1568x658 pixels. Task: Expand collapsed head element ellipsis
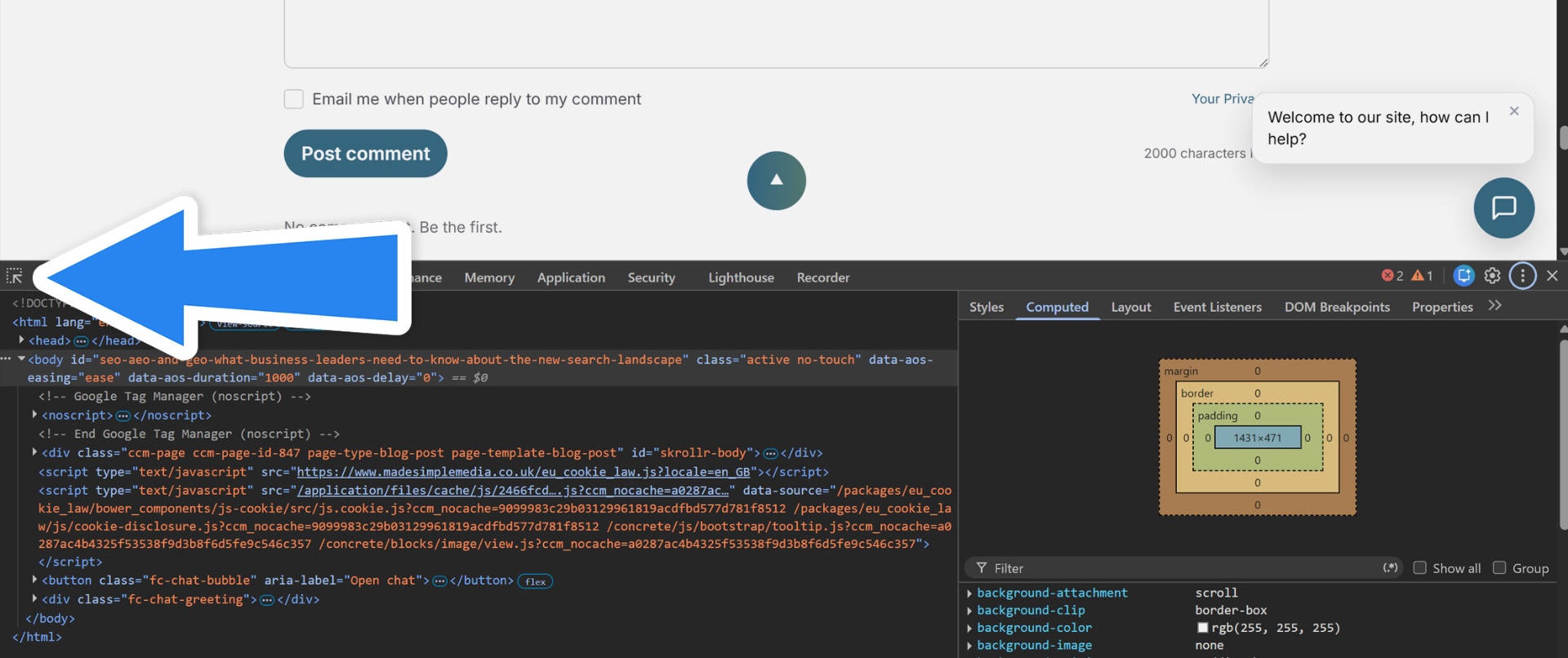[81, 341]
